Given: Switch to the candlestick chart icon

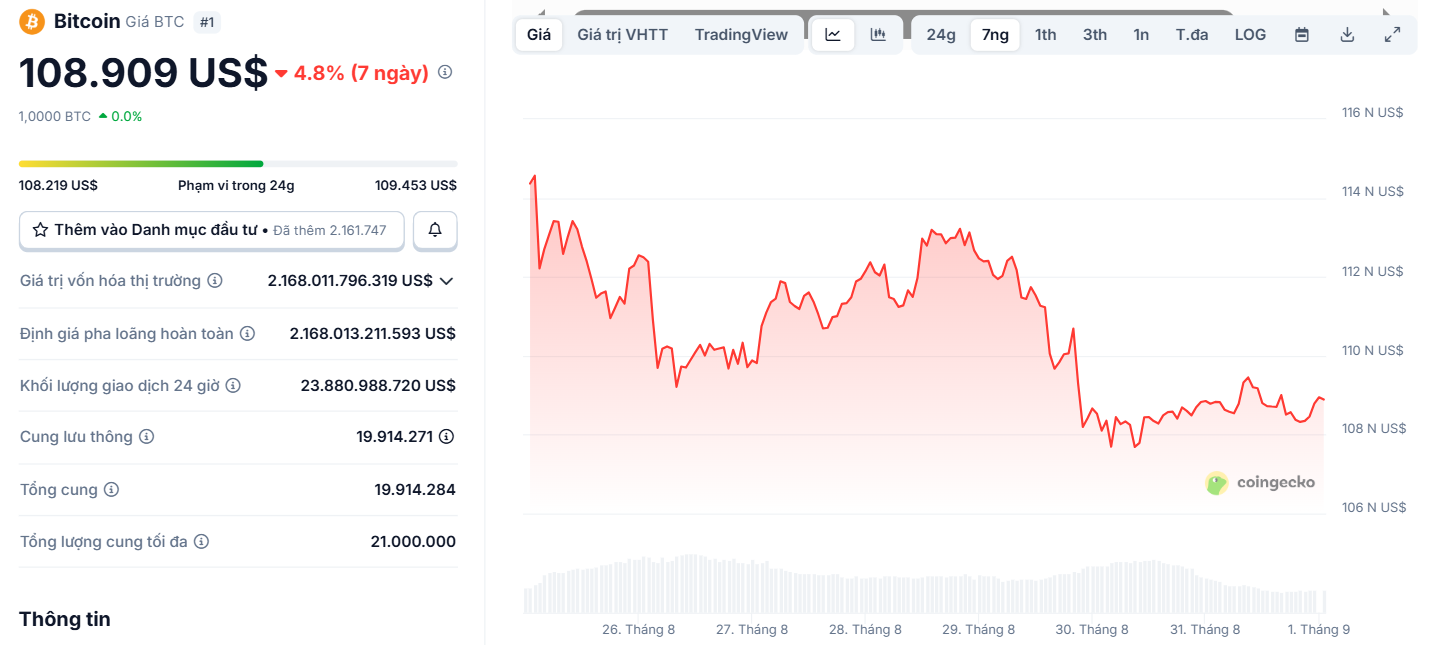Looking at the screenshot, I should pos(878,34).
